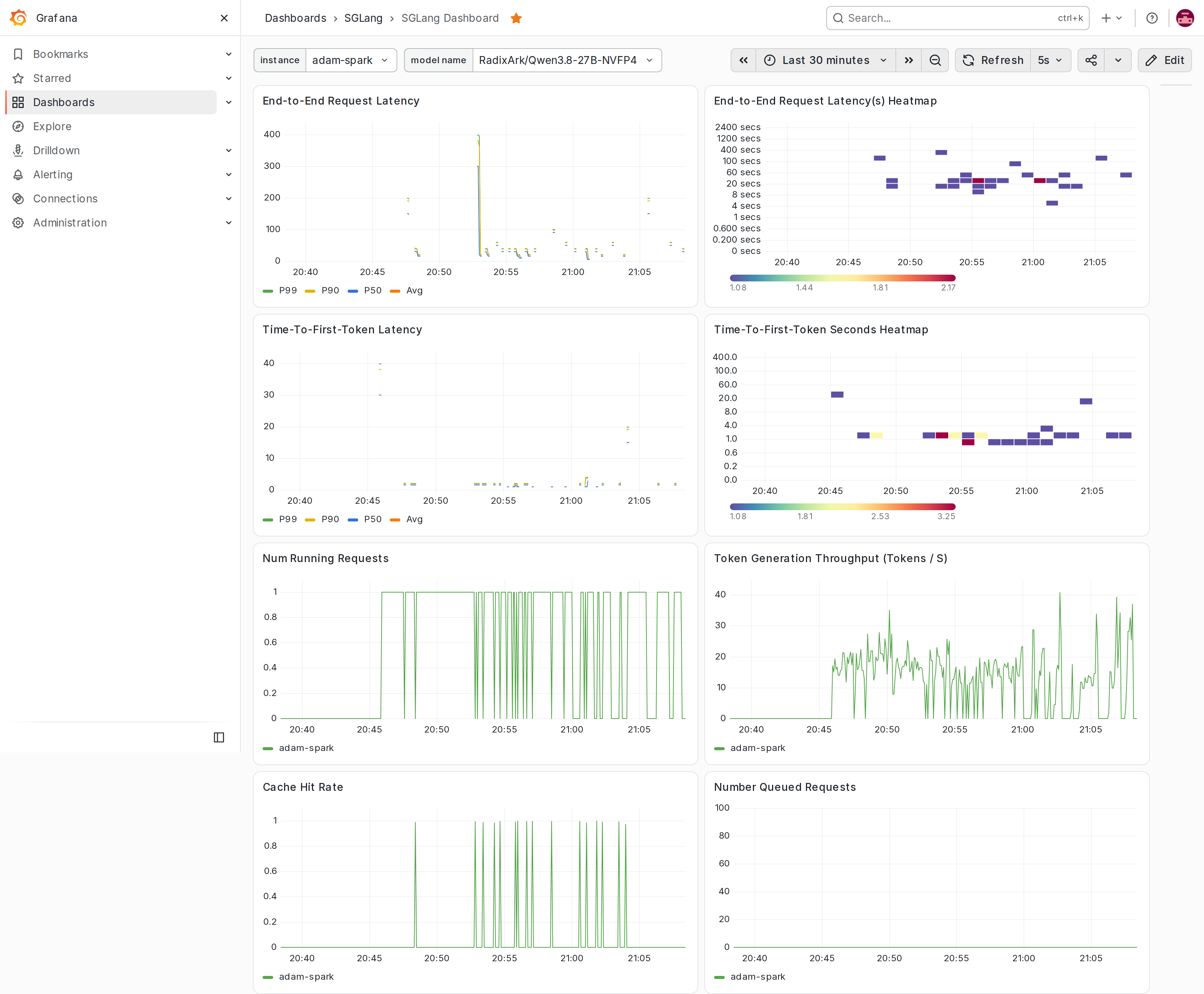This screenshot has width=1204, height=994.
Task: Click the Connections icon in sidebar
Action: (x=18, y=198)
